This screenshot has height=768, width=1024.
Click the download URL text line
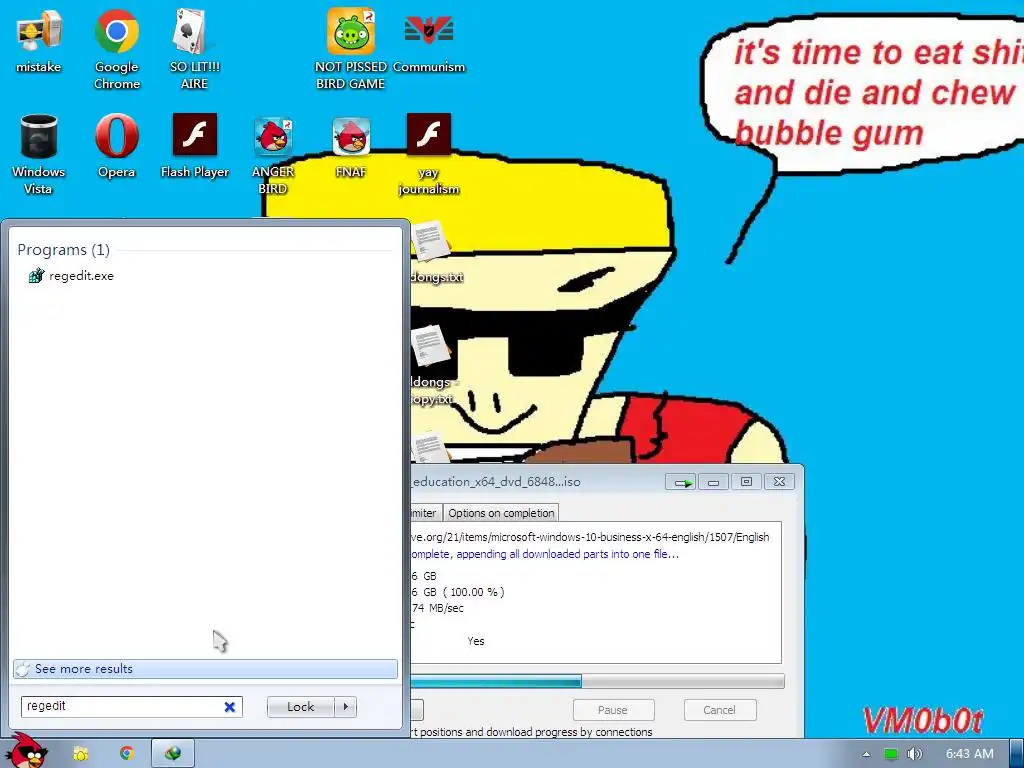point(590,537)
